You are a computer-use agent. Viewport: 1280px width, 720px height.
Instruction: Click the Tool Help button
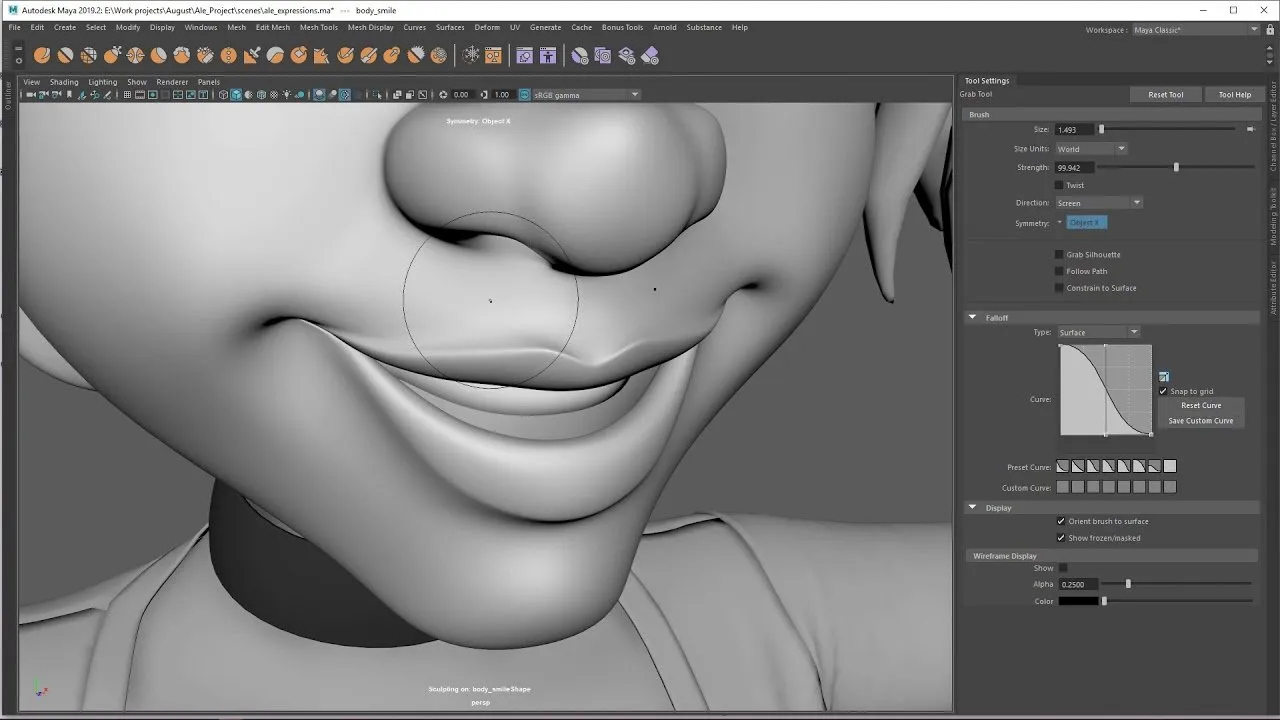tap(1235, 95)
